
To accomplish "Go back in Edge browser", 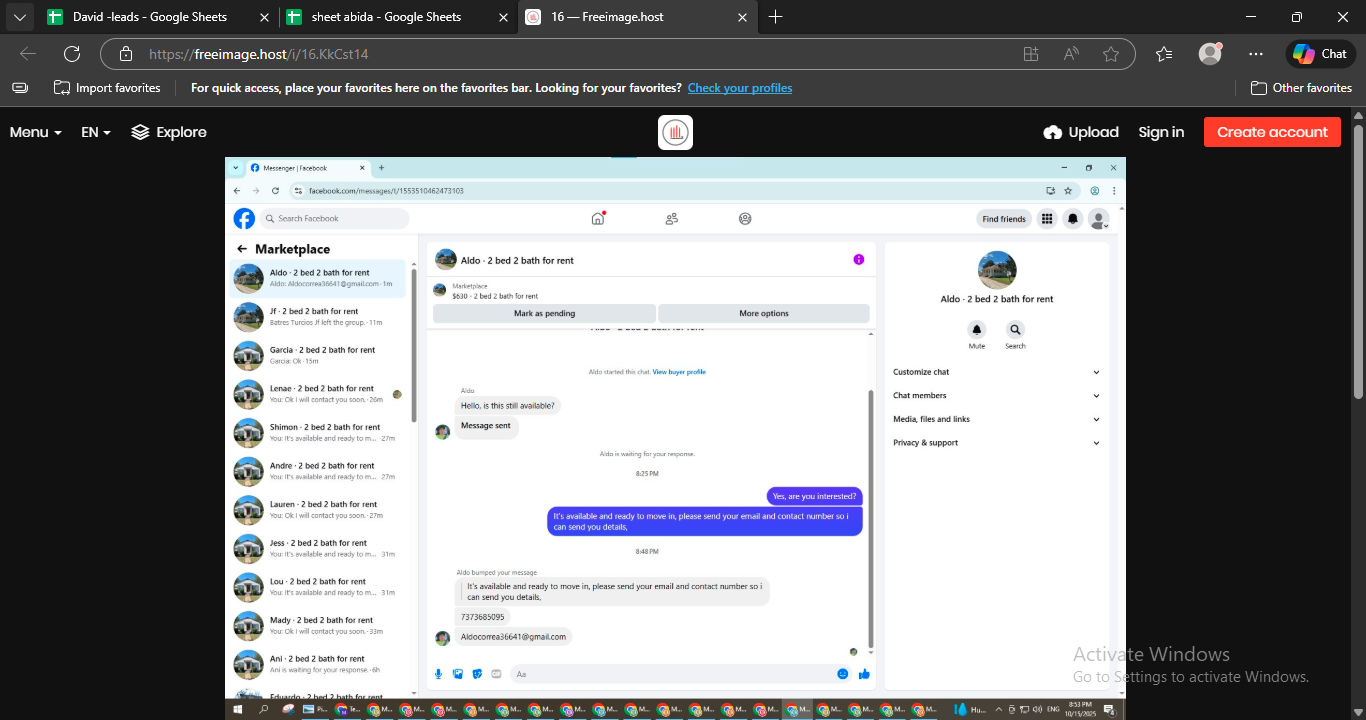I will [28, 54].
